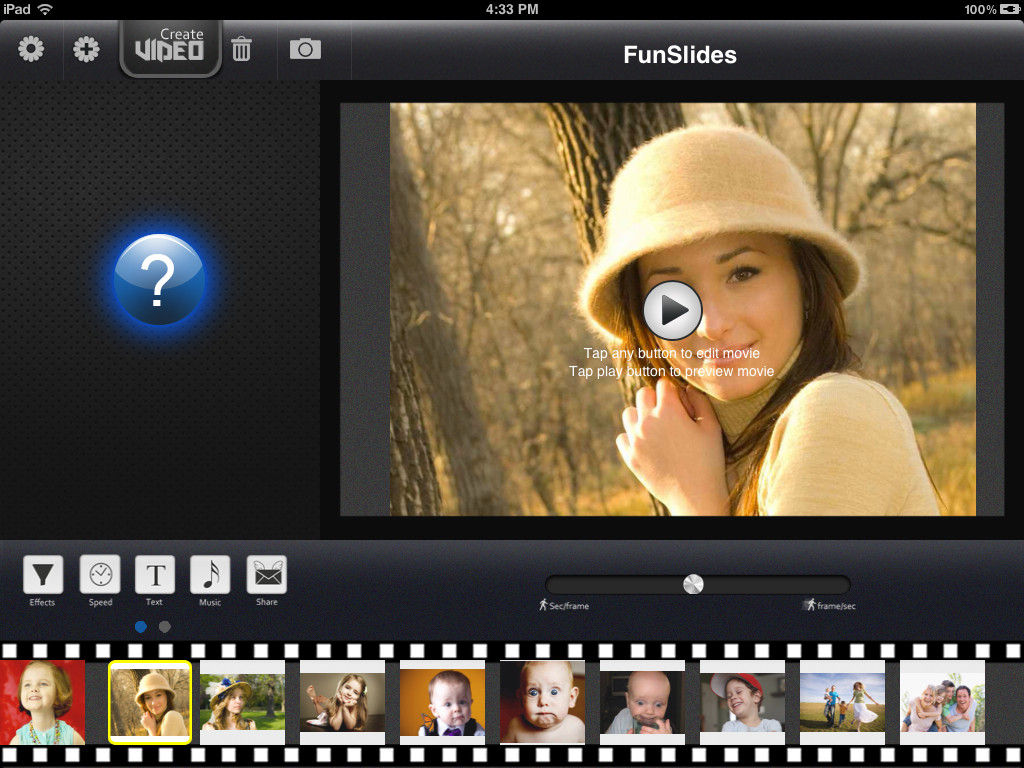Viewport: 1024px width, 768px height.
Task: Select girl on red background thumbnail
Action: [x=42, y=702]
